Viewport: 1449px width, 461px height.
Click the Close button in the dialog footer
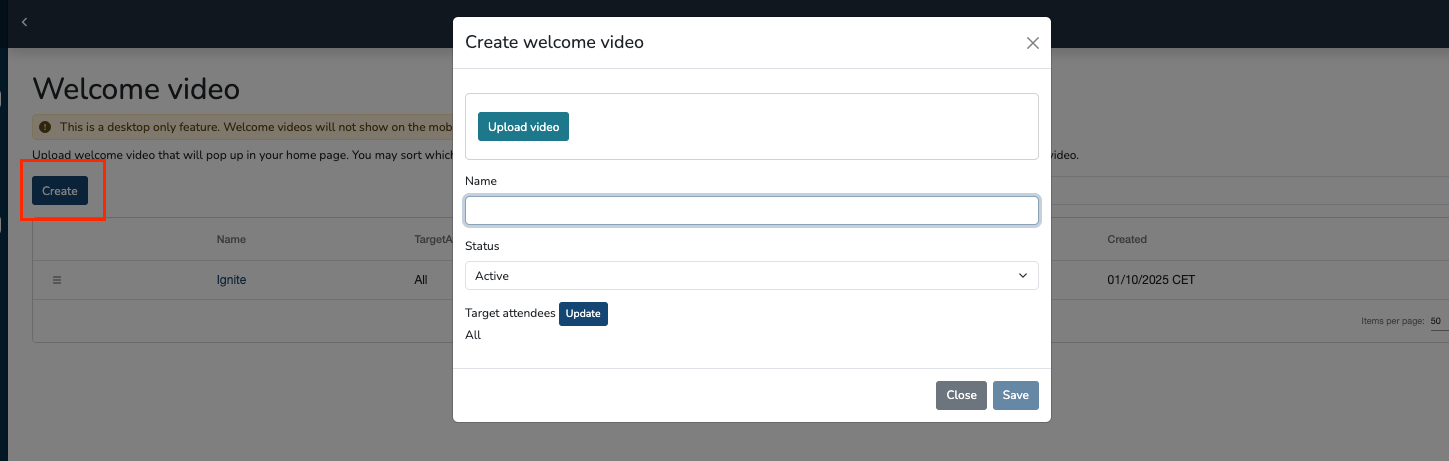click(960, 395)
